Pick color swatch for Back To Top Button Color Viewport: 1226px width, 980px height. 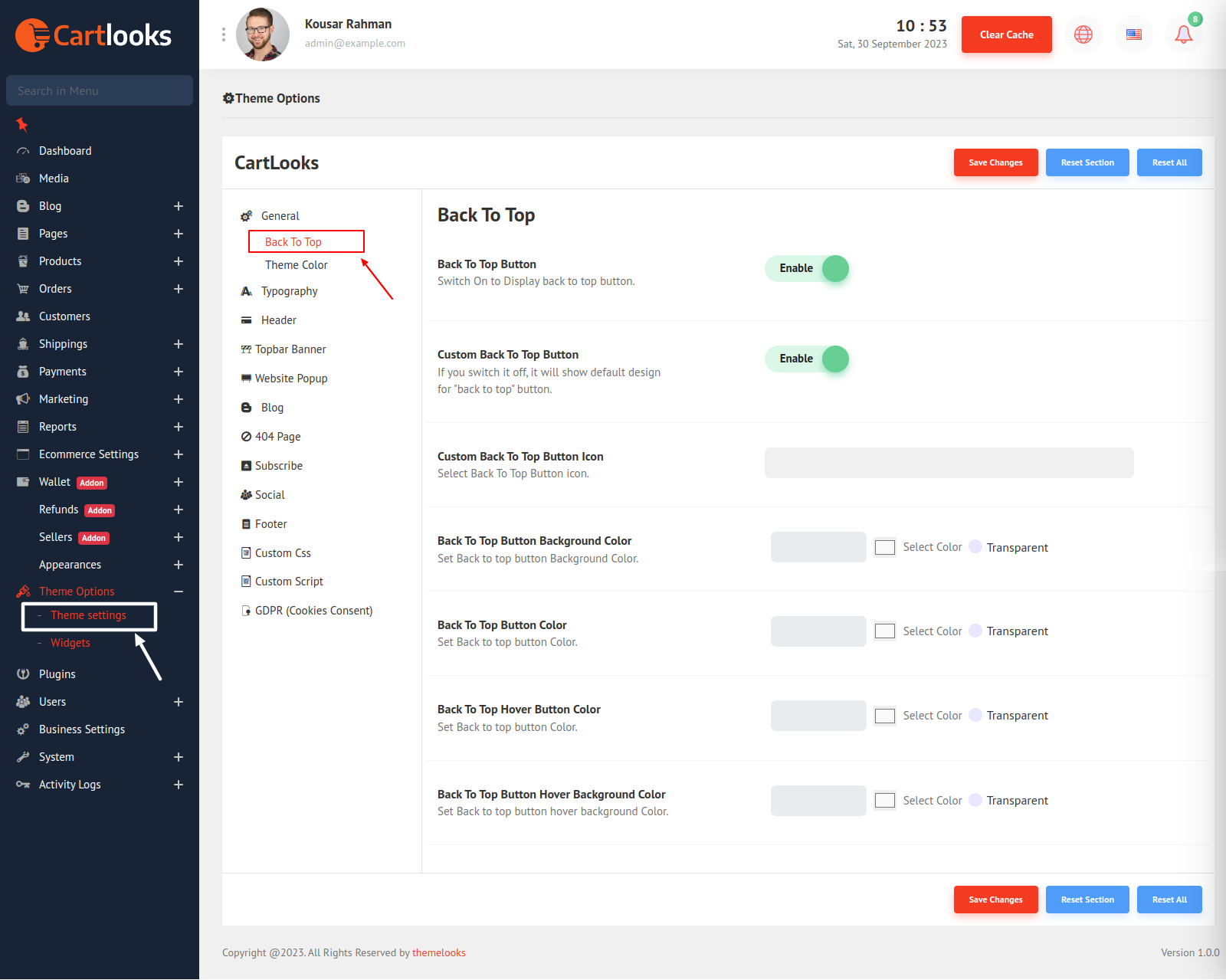coord(885,631)
